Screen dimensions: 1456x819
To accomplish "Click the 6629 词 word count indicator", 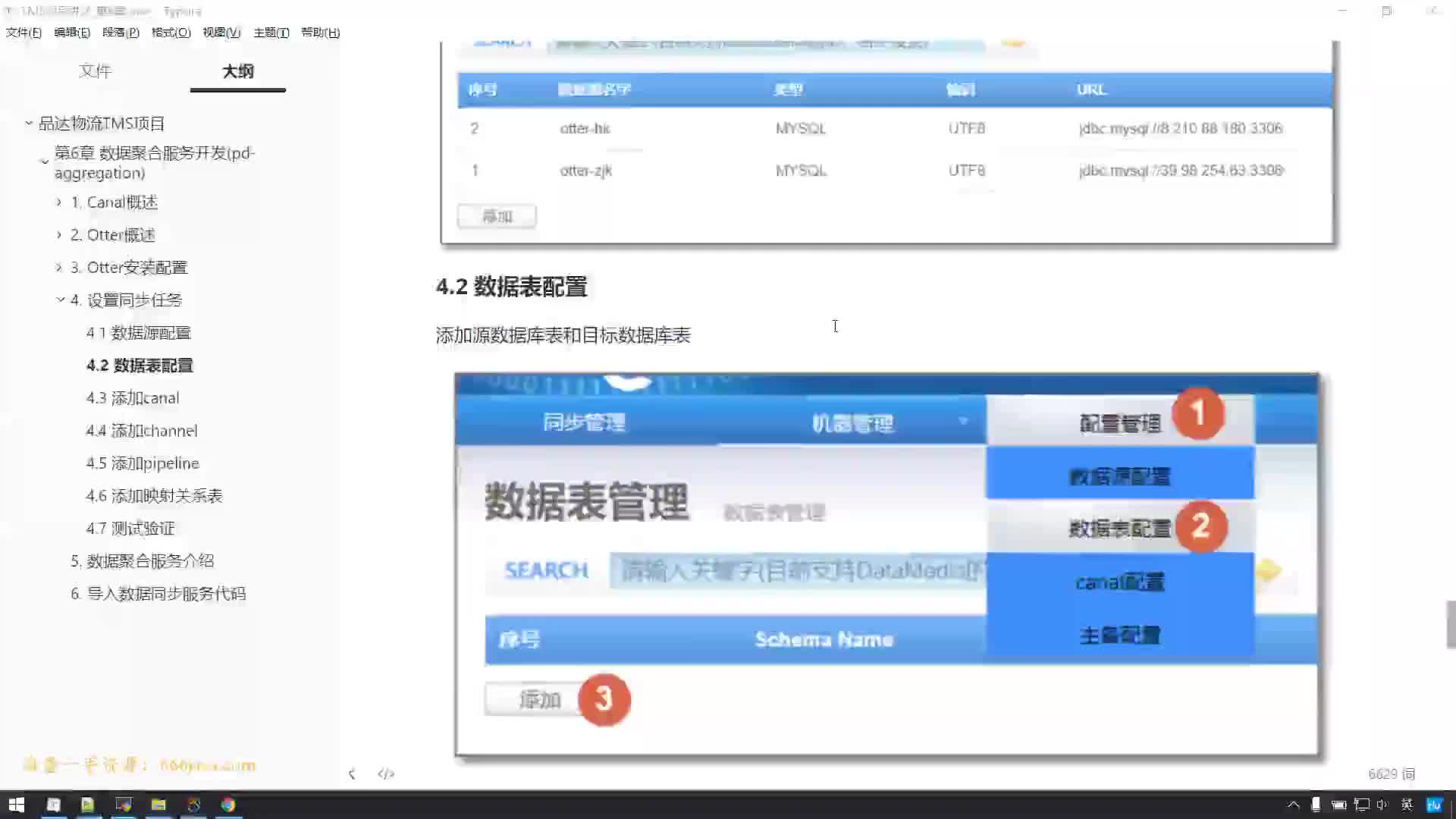I will tap(1392, 773).
